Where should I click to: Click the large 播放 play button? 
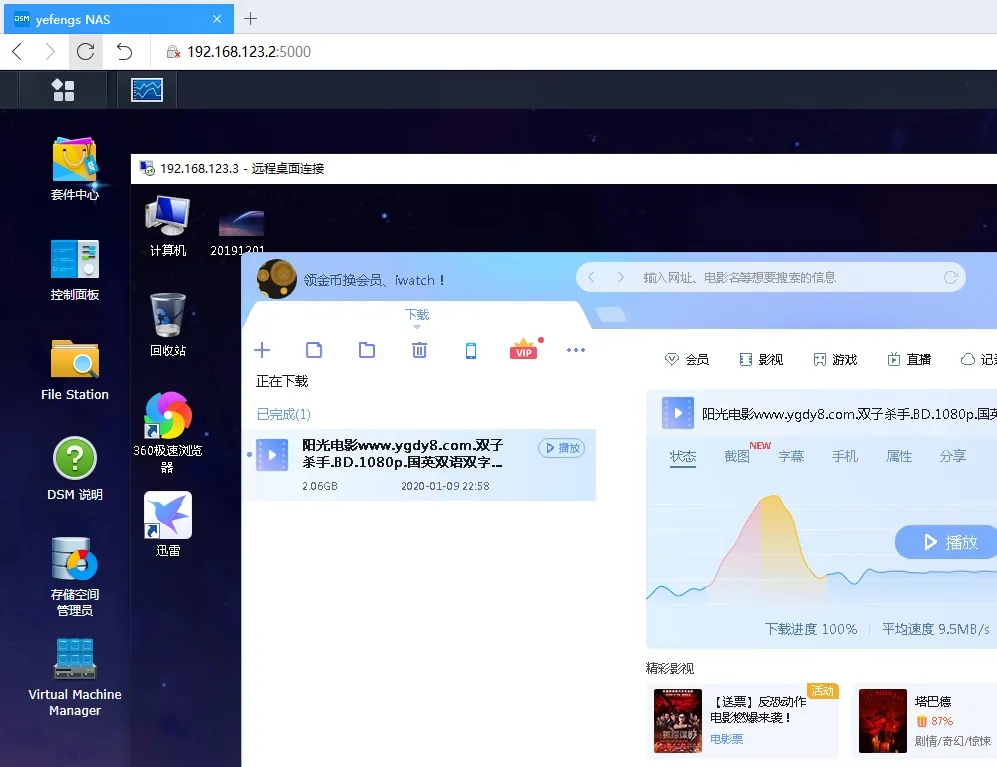point(946,542)
